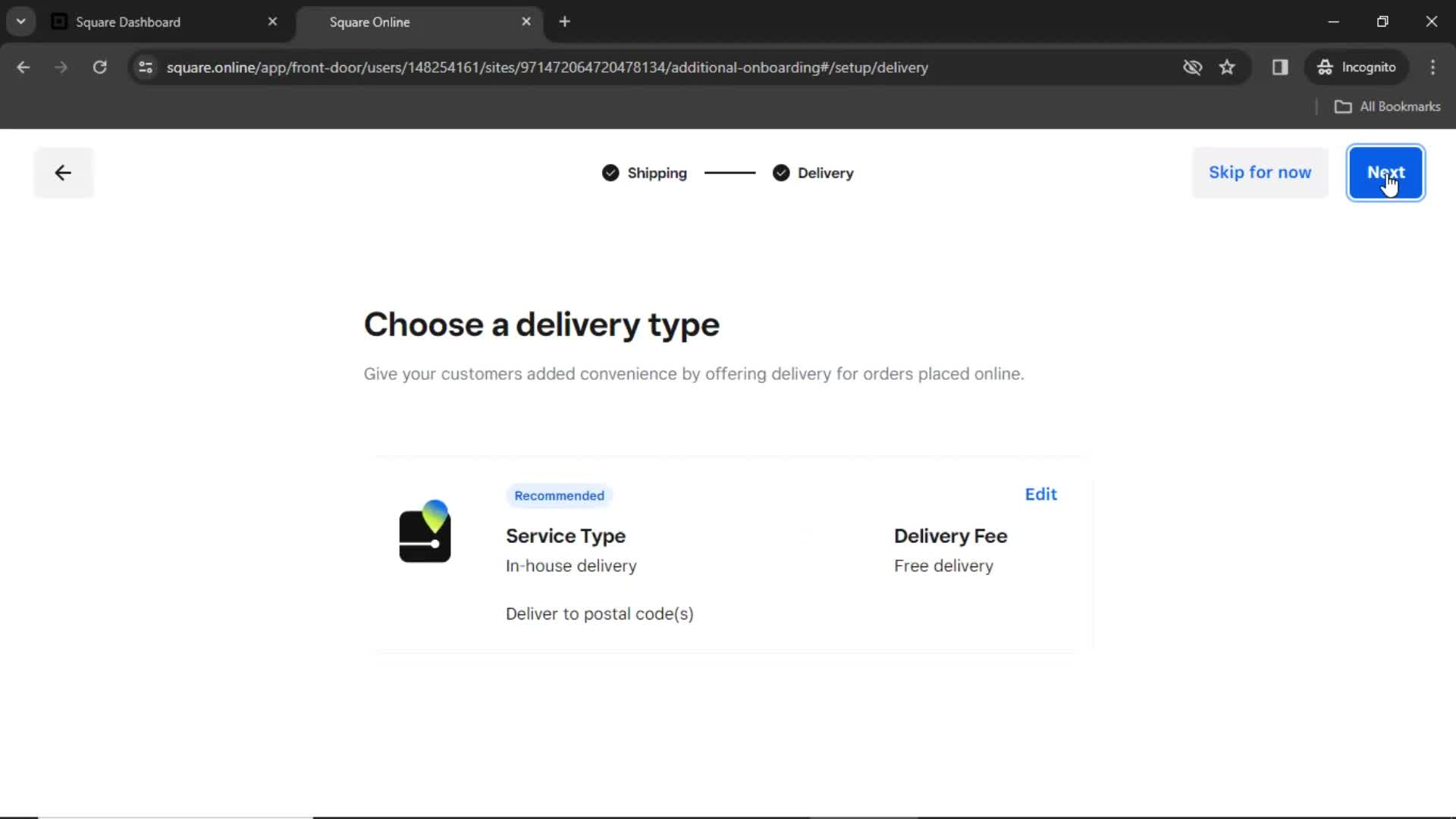The image size is (1456, 819).
Task: Click the browser back arrow icon
Action: click(x=24, y=67)
